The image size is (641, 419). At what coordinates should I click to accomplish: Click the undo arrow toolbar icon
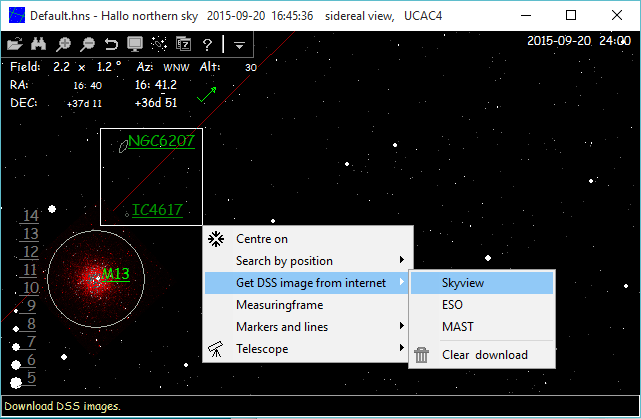pyautogui.click(x=111, y=44)
